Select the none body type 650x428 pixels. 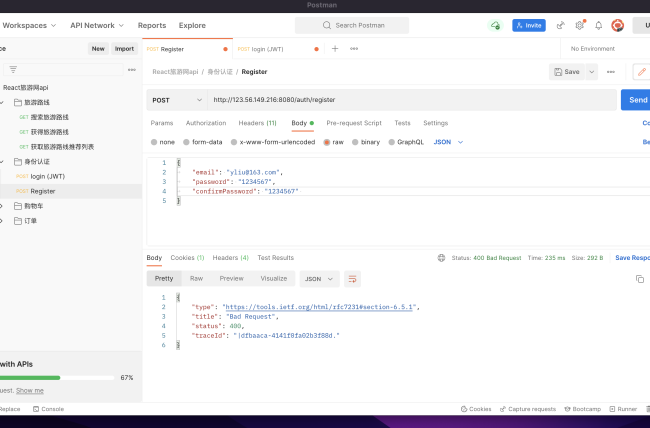[x=154, y=142]
